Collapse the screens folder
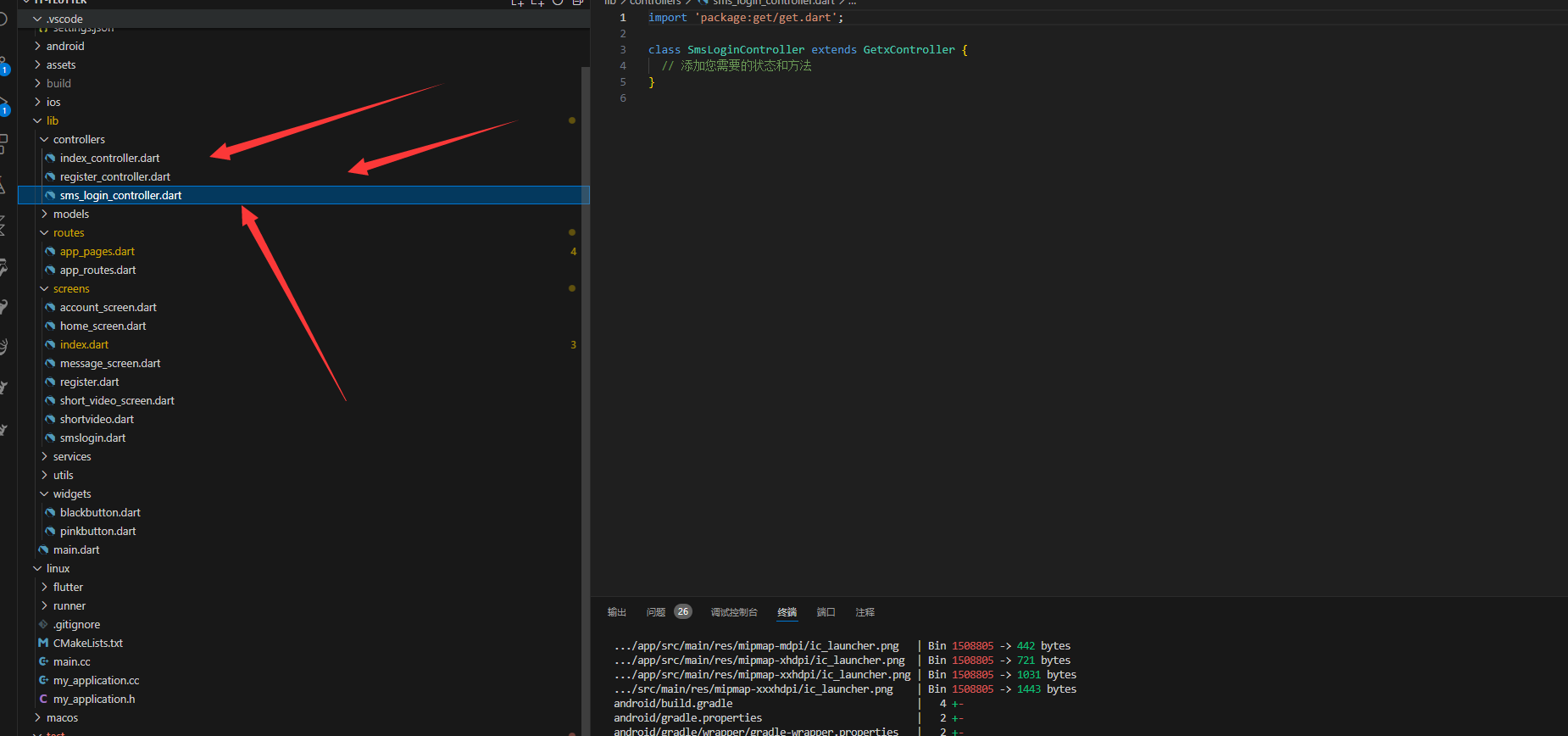The image size is (1568, 736). tap(44, 288)
